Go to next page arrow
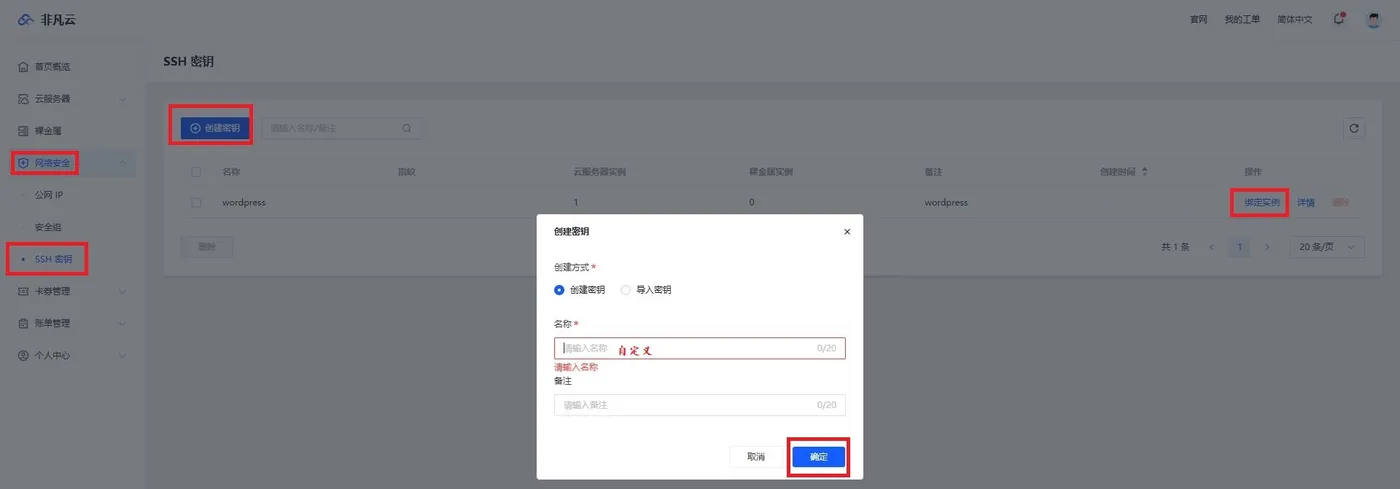 [1267, 247]
